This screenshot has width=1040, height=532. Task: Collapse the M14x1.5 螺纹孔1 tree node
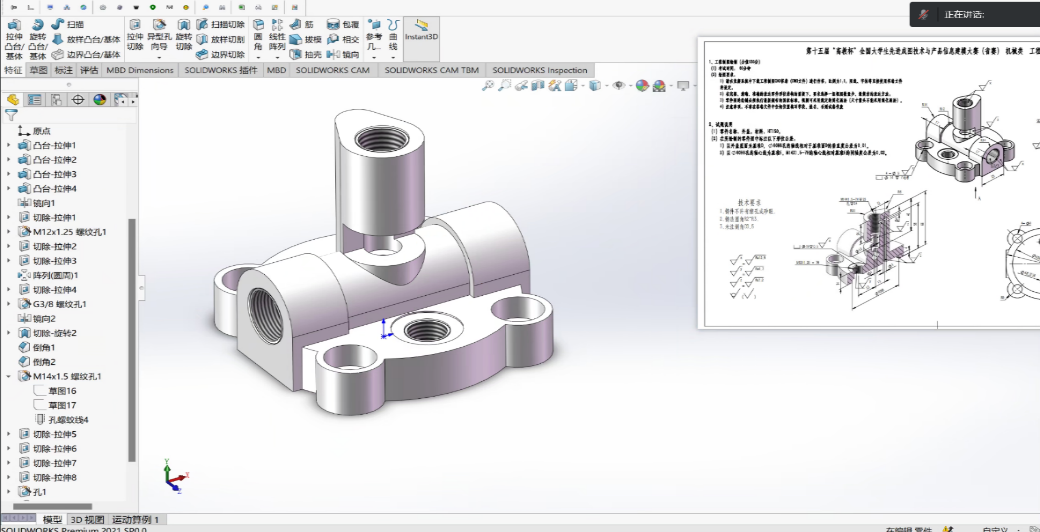pyautogui.click(x=9, y=376)
